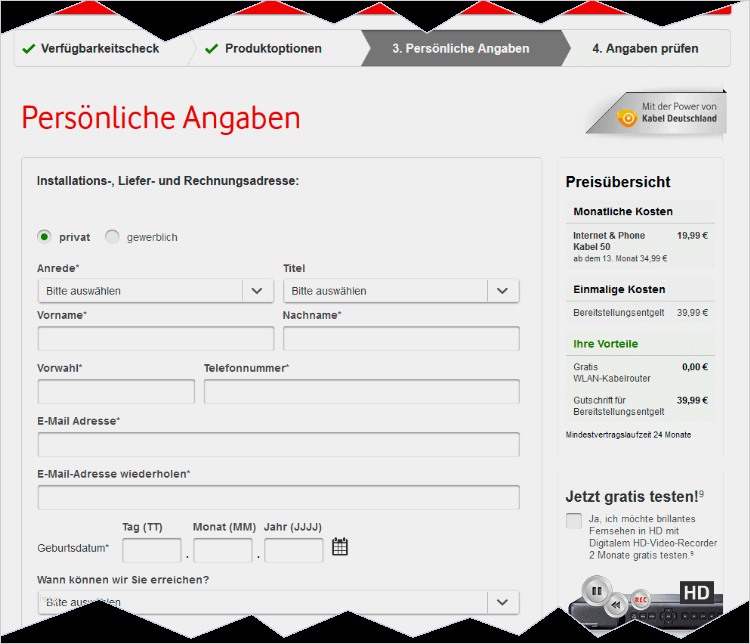Image resolution: width=750 pixels, height=644 pixels.
Task: Focus the E-Mail Adresse text field
Action: pyautogui.click(x=278, y=444)
